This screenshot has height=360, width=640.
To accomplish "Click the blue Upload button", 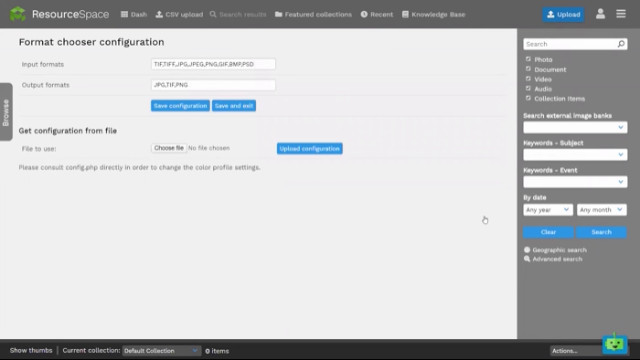I will click(x=563, y=15).
